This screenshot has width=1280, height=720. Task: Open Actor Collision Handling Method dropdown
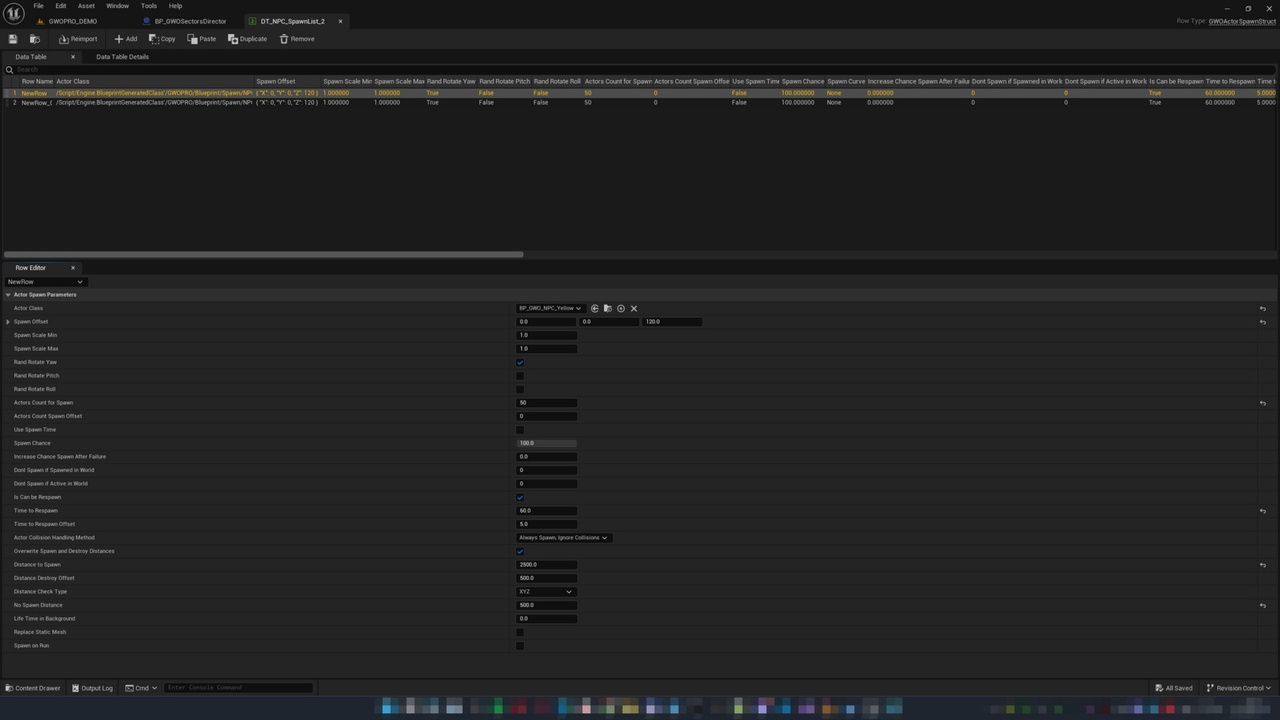click(563, 538)
